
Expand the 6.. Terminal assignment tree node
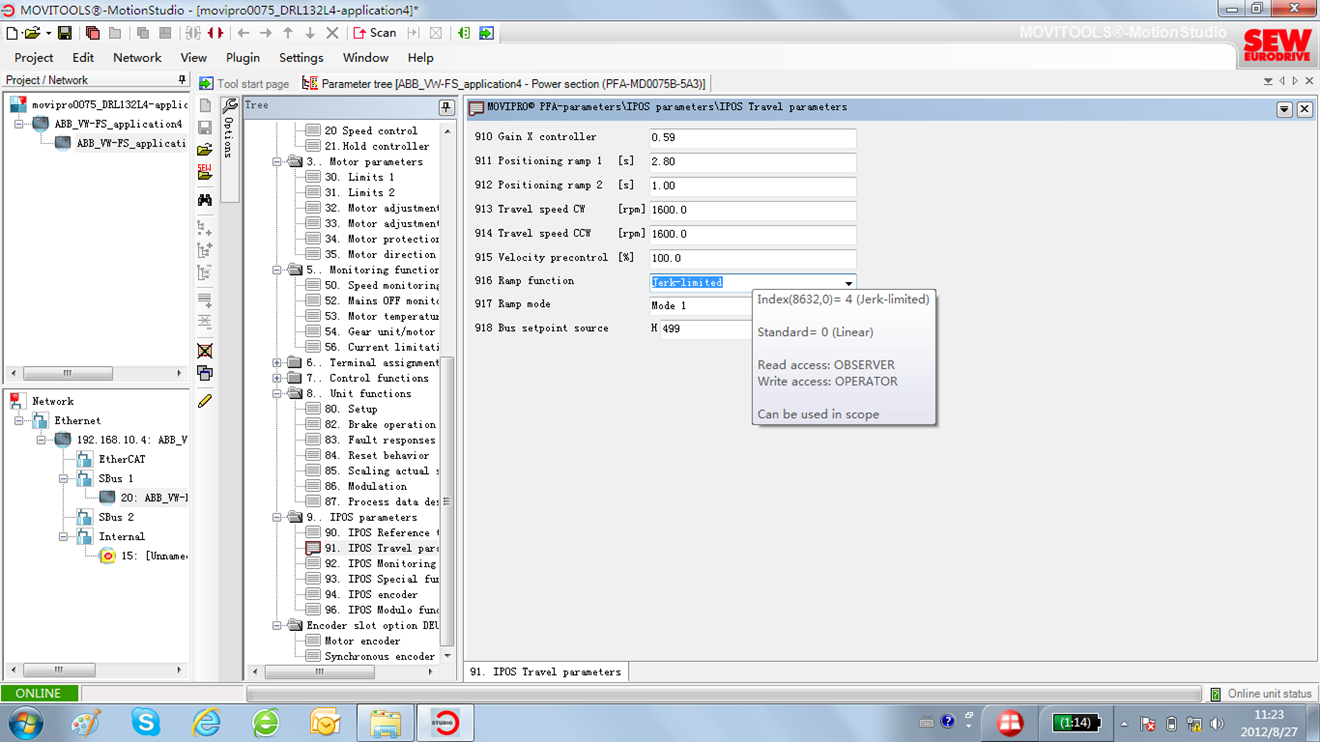(x=278, y=363)
